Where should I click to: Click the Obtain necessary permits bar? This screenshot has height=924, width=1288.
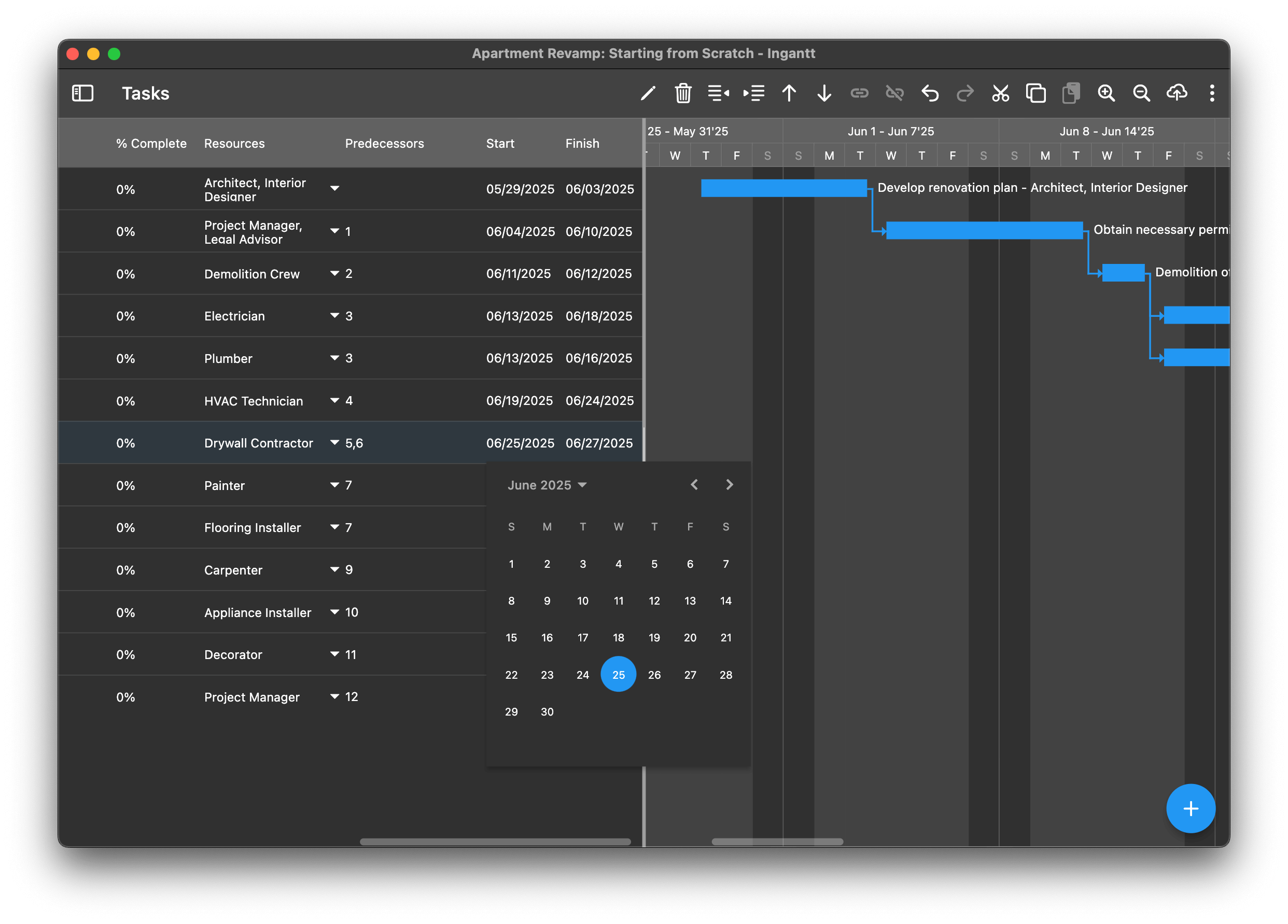click(984, 231)
